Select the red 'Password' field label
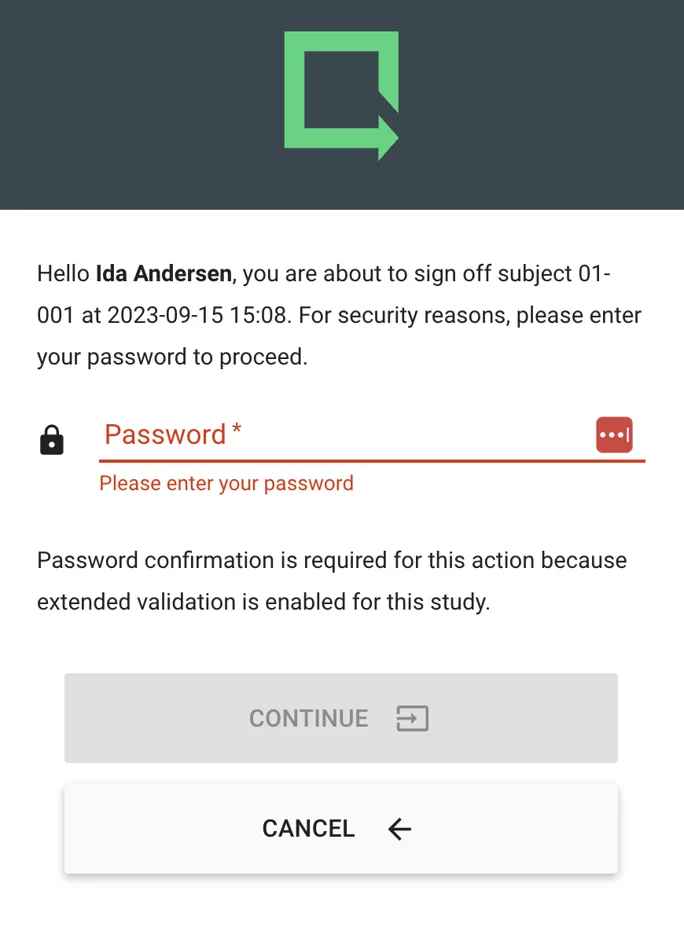The height and width of the screenshot is (938, 684). tap(165, 435)
